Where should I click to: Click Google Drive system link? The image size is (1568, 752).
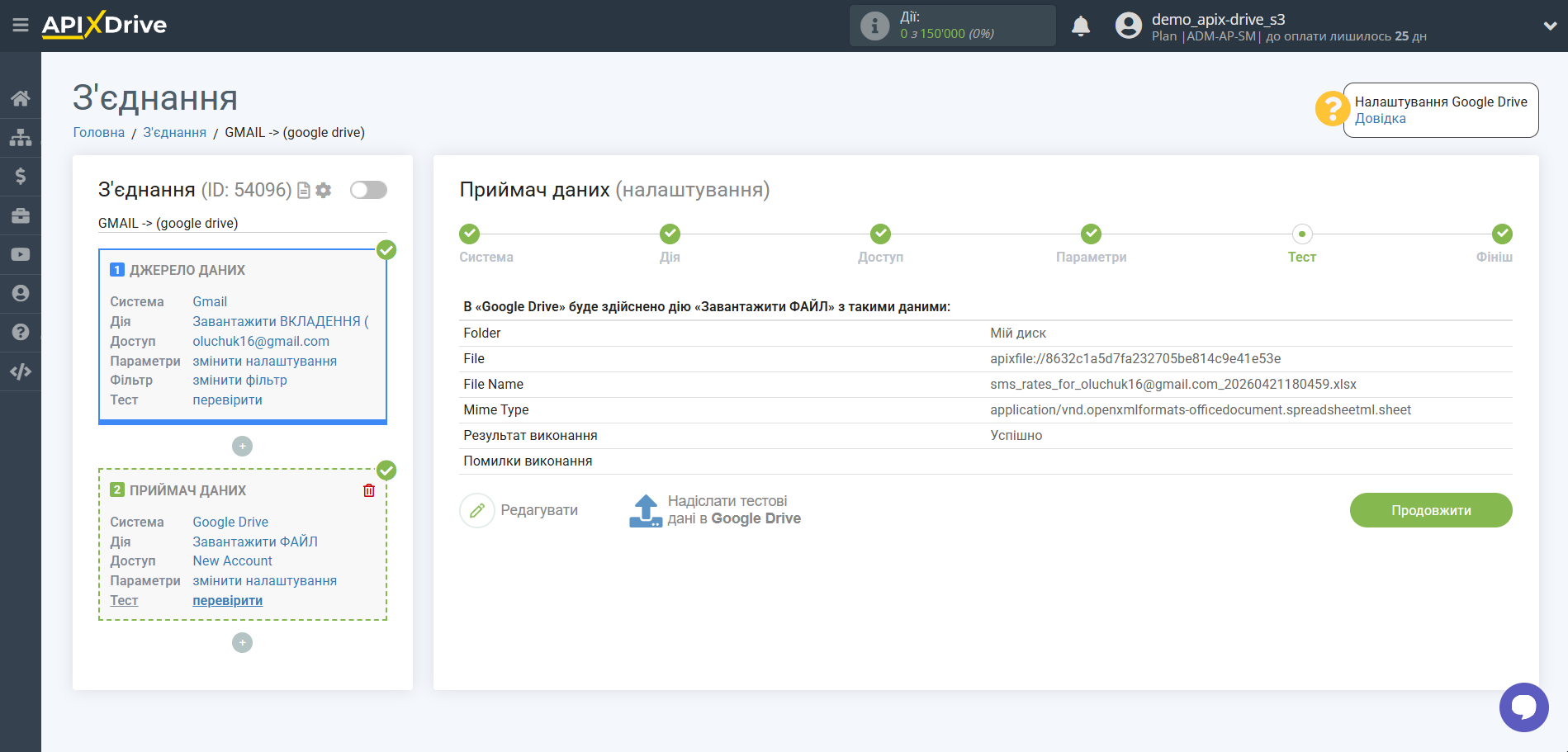[230, 523]
